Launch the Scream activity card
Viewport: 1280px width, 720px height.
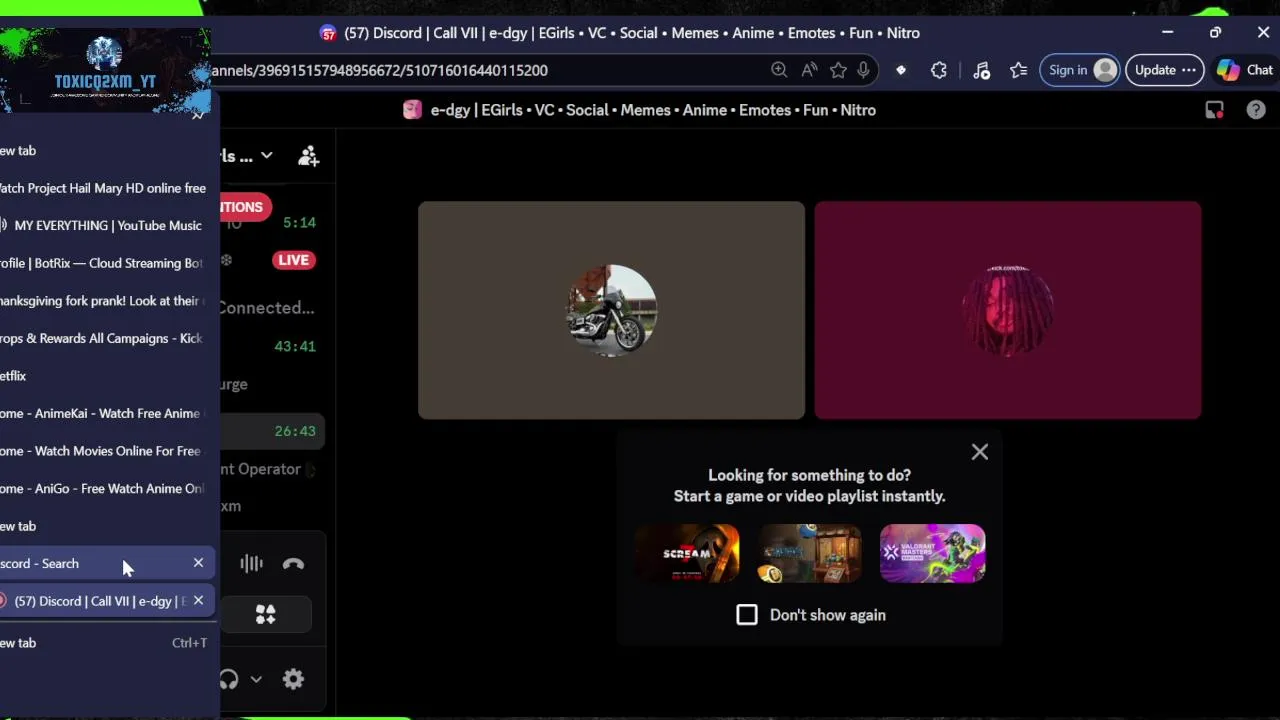pos(687,553)
